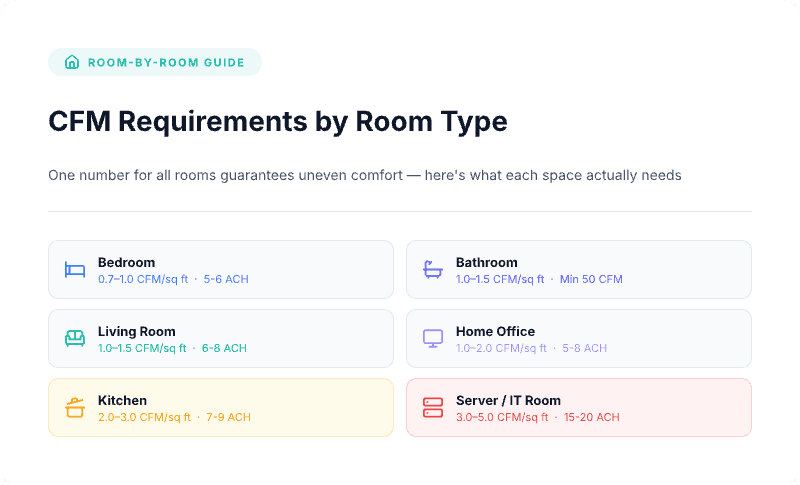
Task: Click the bathtub icon for Bathroom
Action: [x=433, y=270]
